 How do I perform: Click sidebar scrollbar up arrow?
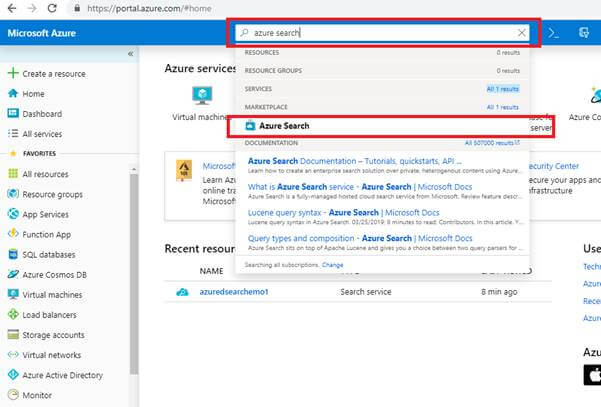(x=134, y=169)
